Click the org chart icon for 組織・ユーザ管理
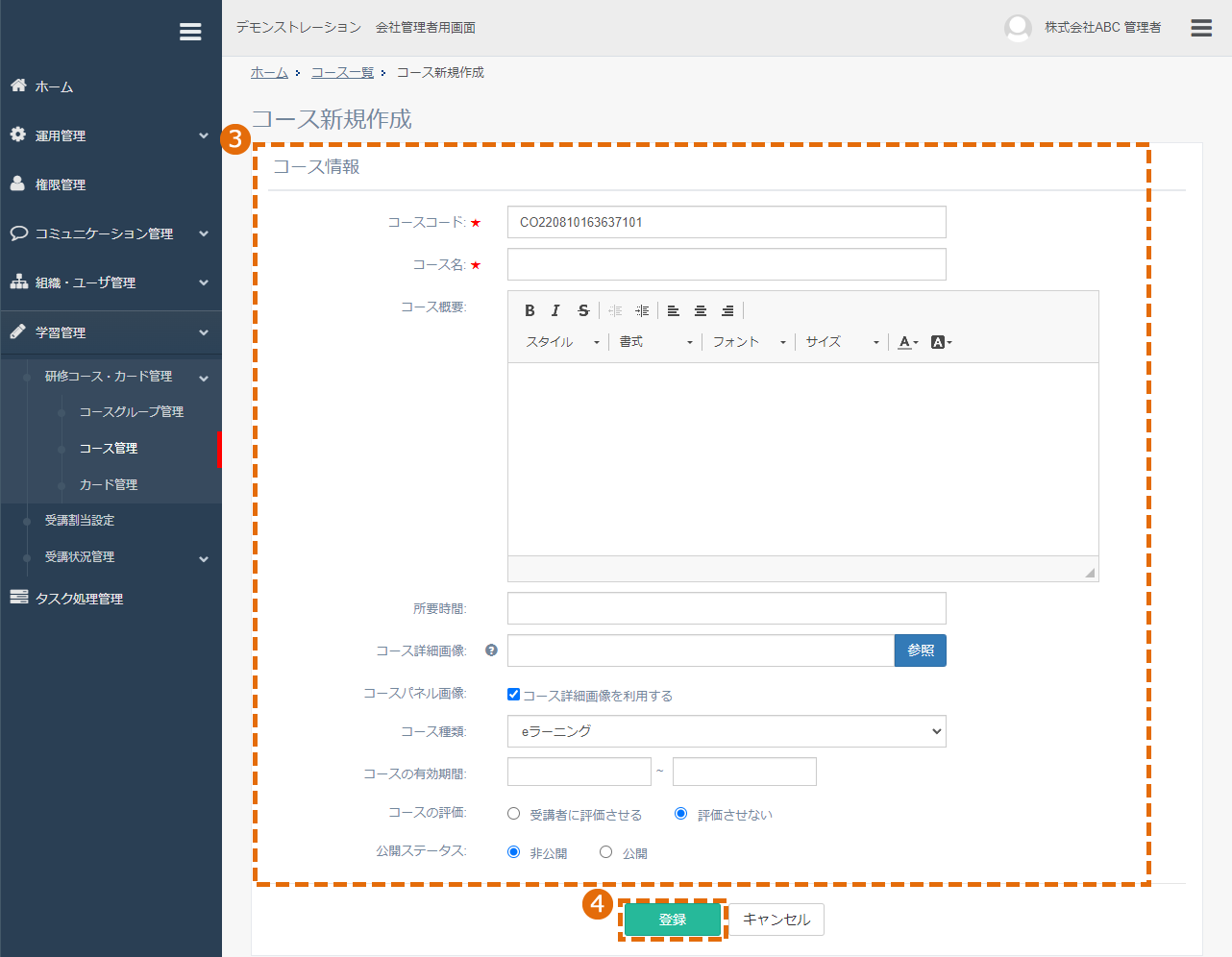 click(18, 282)
